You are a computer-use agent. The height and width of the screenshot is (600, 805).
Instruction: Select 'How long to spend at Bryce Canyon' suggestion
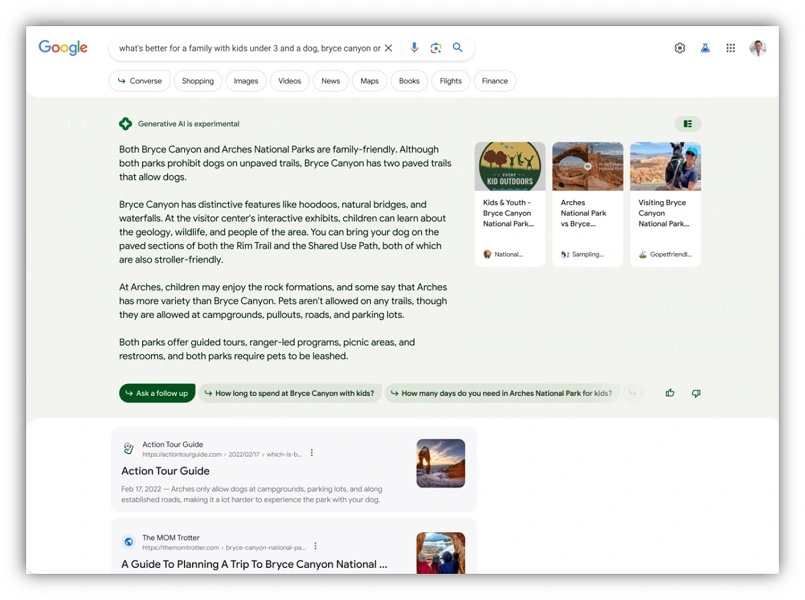(x=289, y=393)
